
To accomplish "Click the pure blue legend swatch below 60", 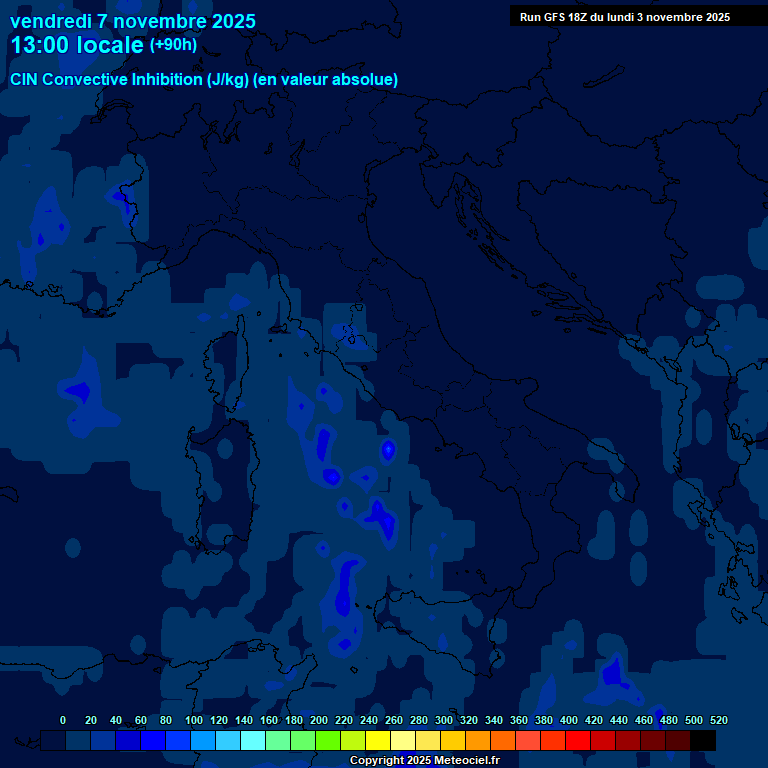I will click(x=153, y=741).
